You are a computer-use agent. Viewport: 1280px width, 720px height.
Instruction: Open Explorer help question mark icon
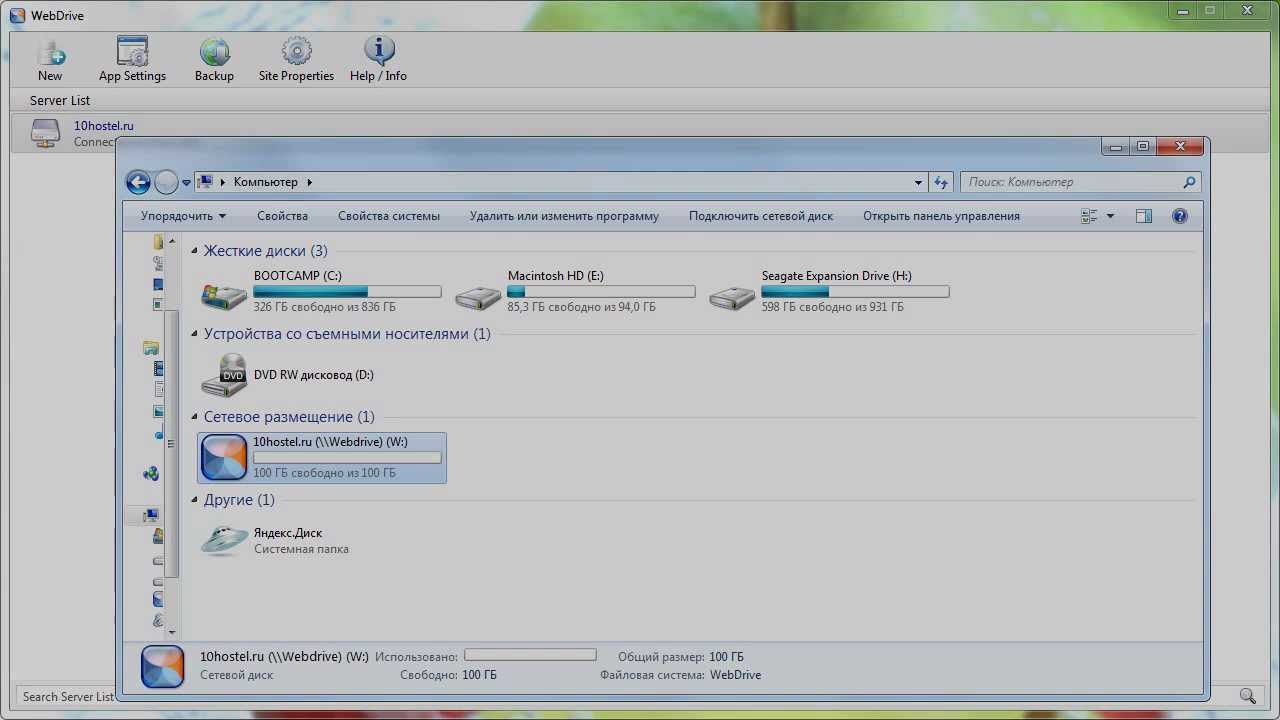point(1180,216)
